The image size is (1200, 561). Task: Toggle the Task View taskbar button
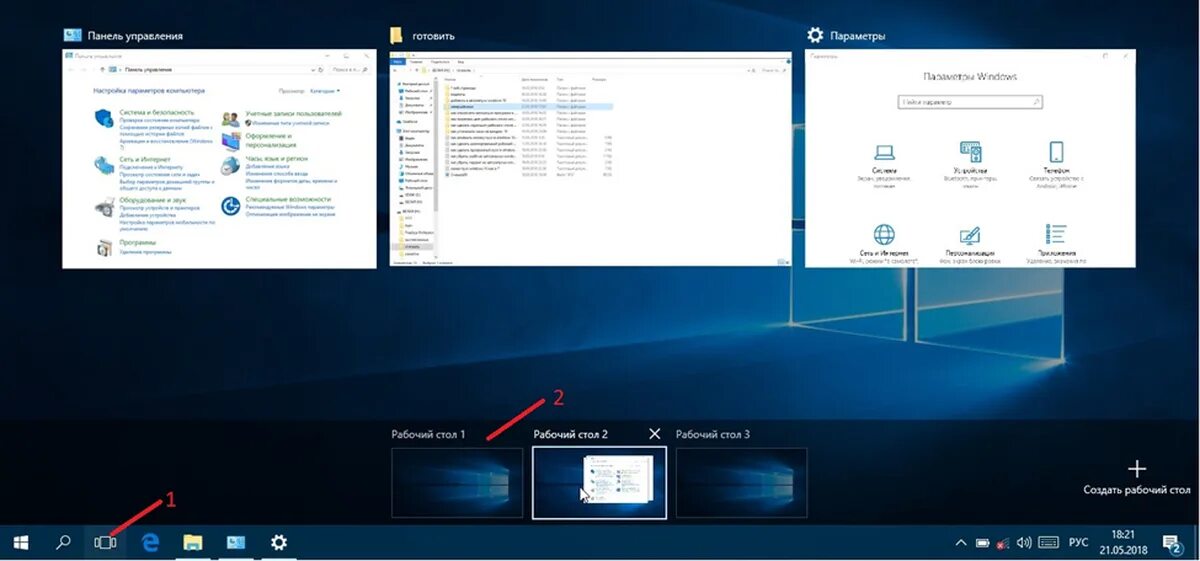(105, 542)
